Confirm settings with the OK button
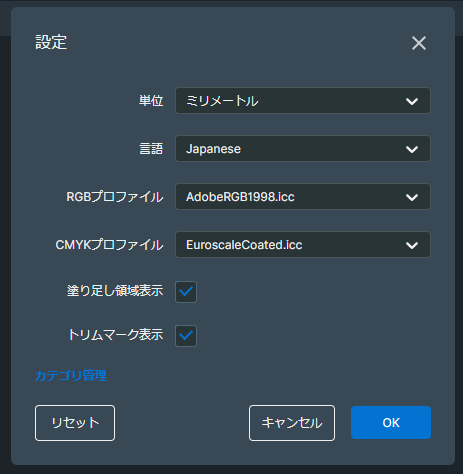The height and width of the screenshot is (474, 463). click(391, 423)
